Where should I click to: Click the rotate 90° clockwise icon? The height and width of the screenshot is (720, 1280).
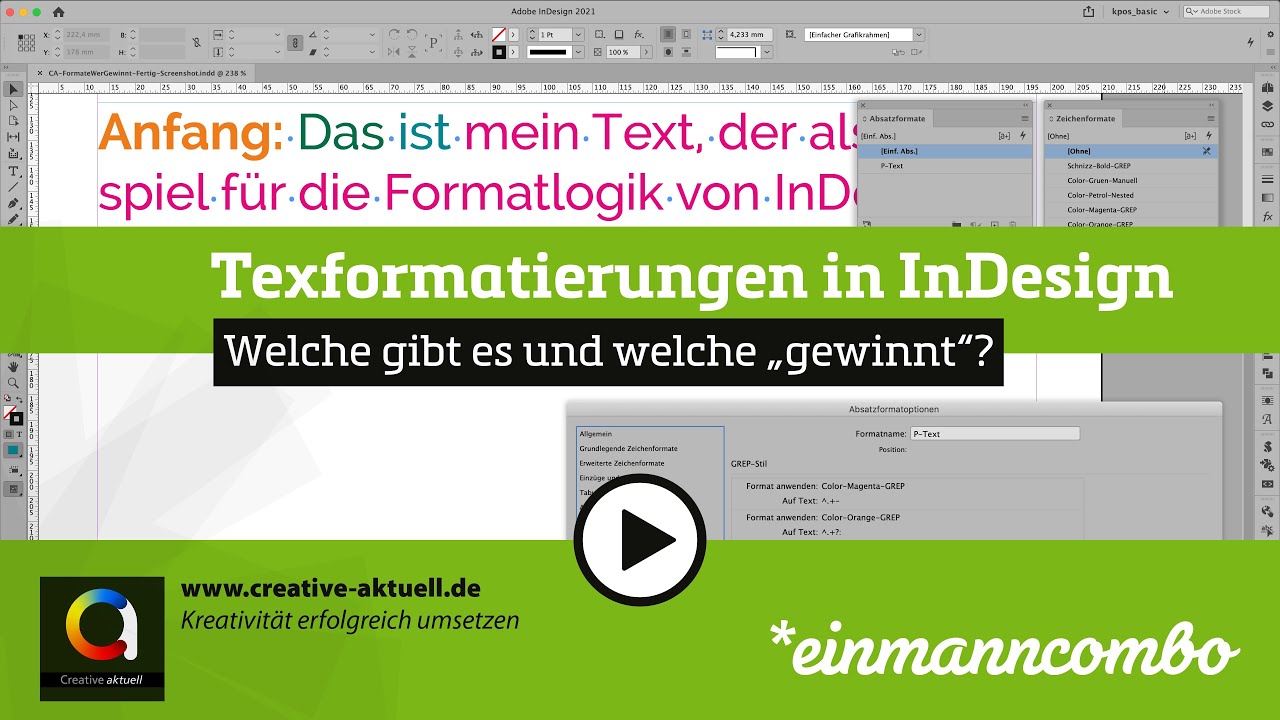[395, 35]
